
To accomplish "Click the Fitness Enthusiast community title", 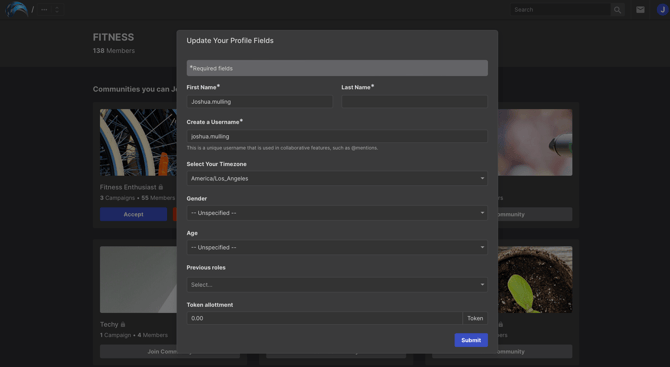I will 128,187.
